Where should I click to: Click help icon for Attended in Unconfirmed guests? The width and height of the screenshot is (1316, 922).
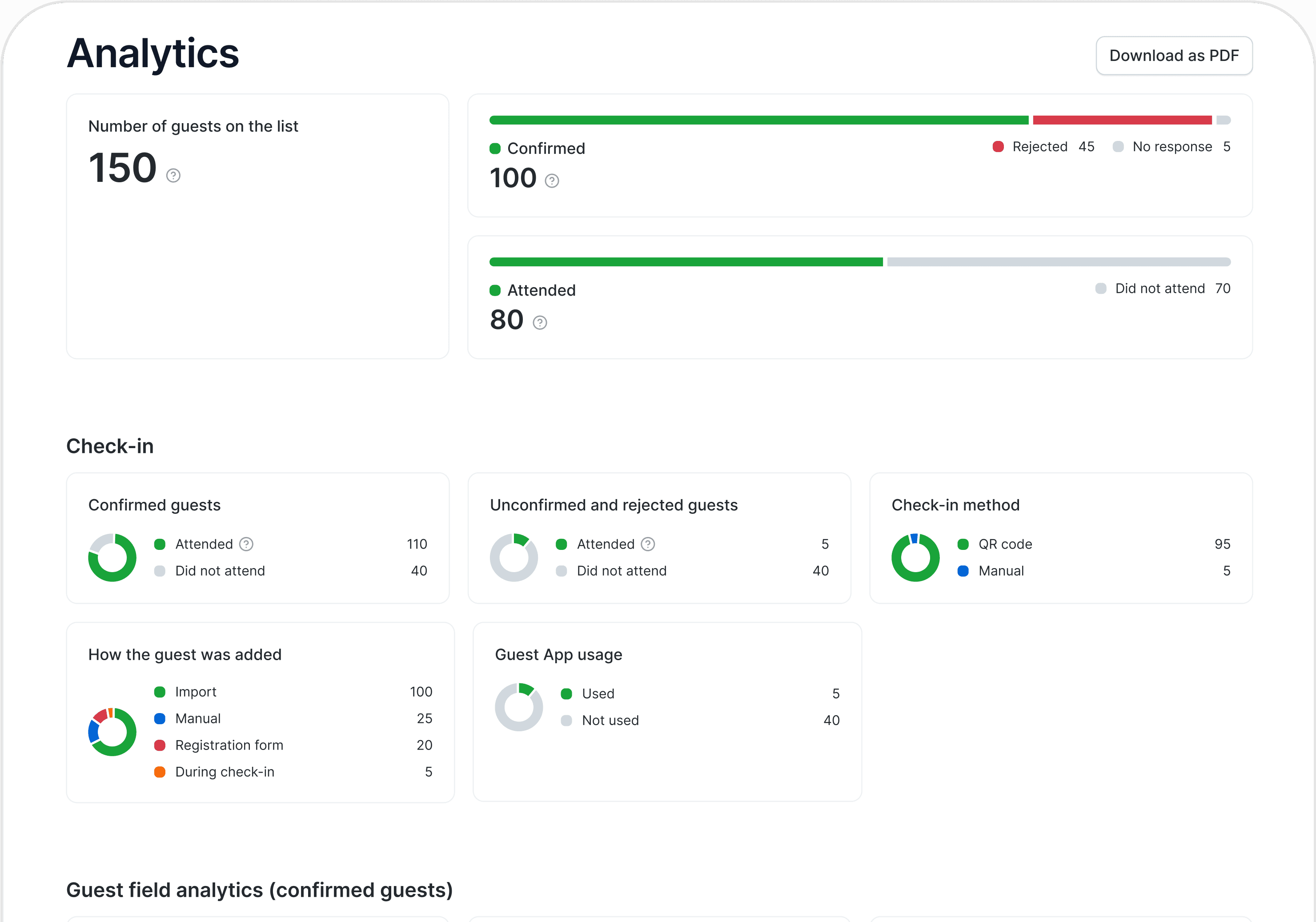coord(648,544)
